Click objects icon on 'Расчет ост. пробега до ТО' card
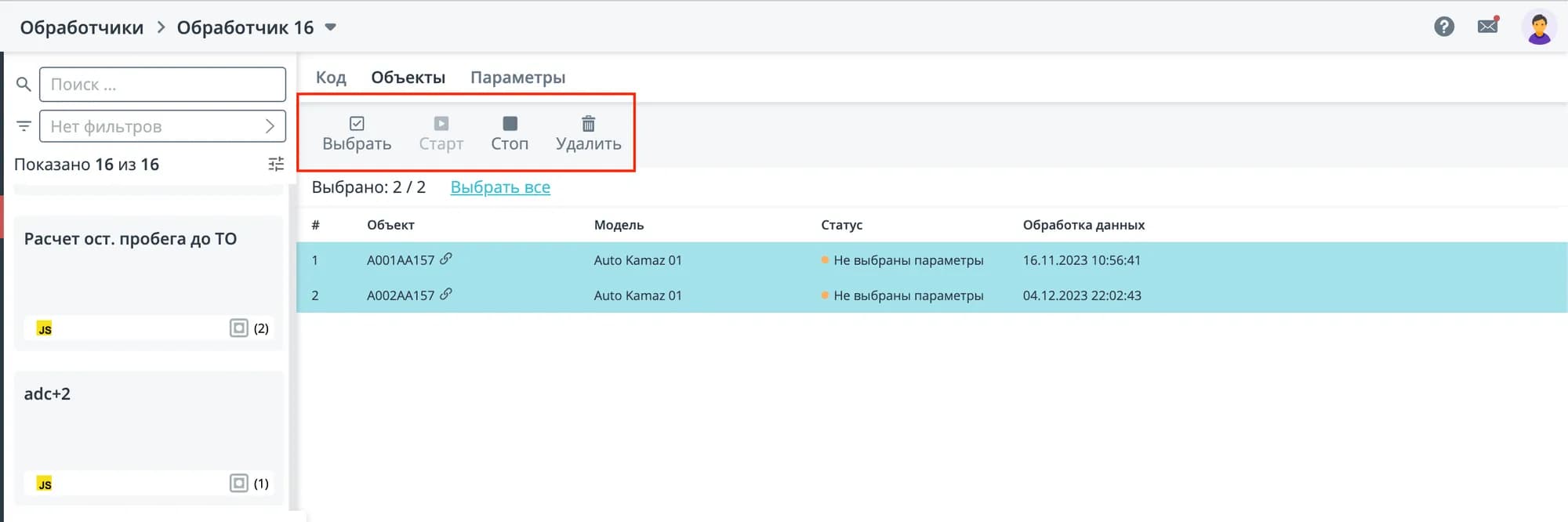 (x=239, y=328)
